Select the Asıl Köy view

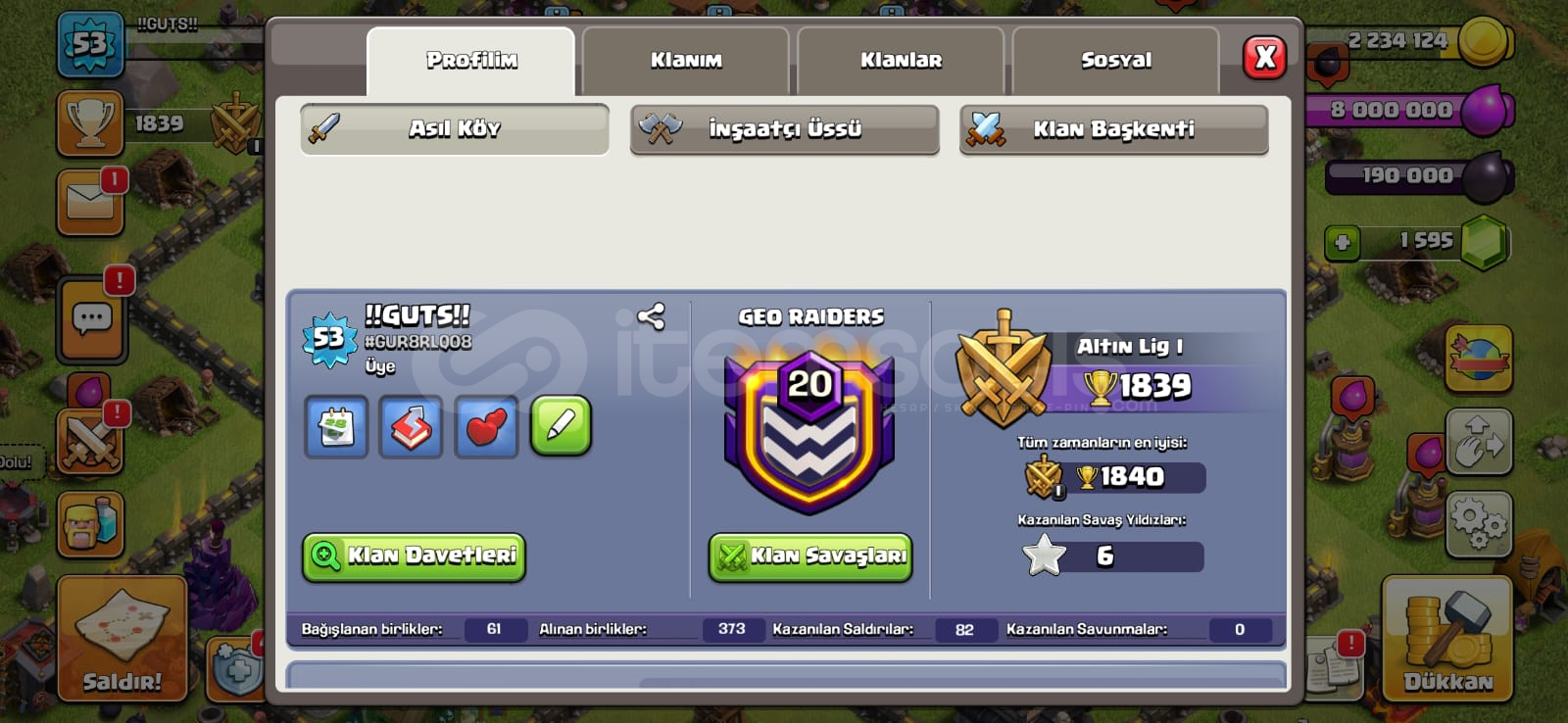[x=455, y=129]
